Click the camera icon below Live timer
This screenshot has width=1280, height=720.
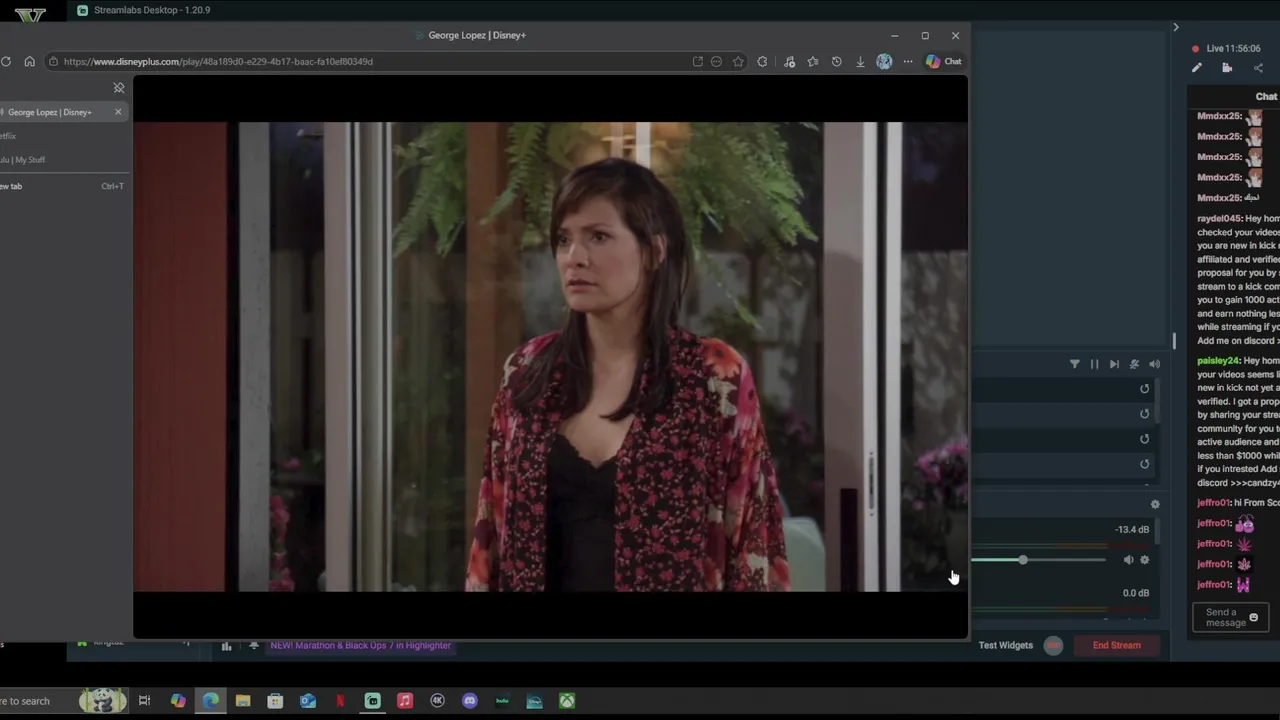(x=1227, y=68)
